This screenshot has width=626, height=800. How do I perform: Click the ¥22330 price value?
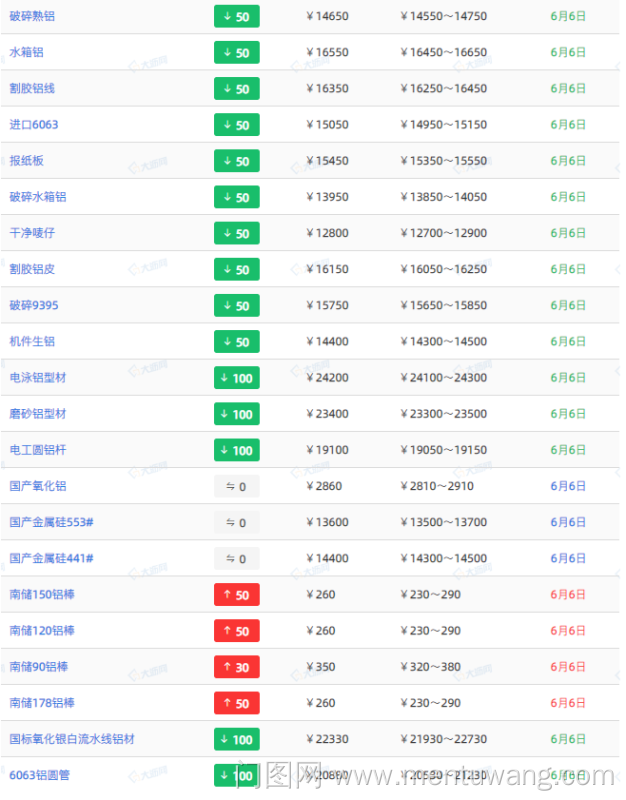(327, 739)
